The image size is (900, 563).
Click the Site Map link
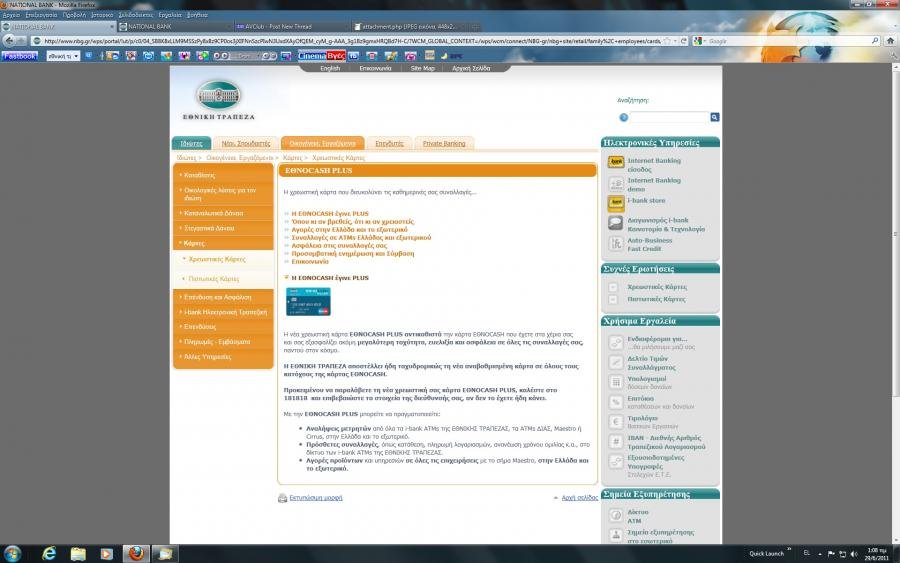pos(422,68)
